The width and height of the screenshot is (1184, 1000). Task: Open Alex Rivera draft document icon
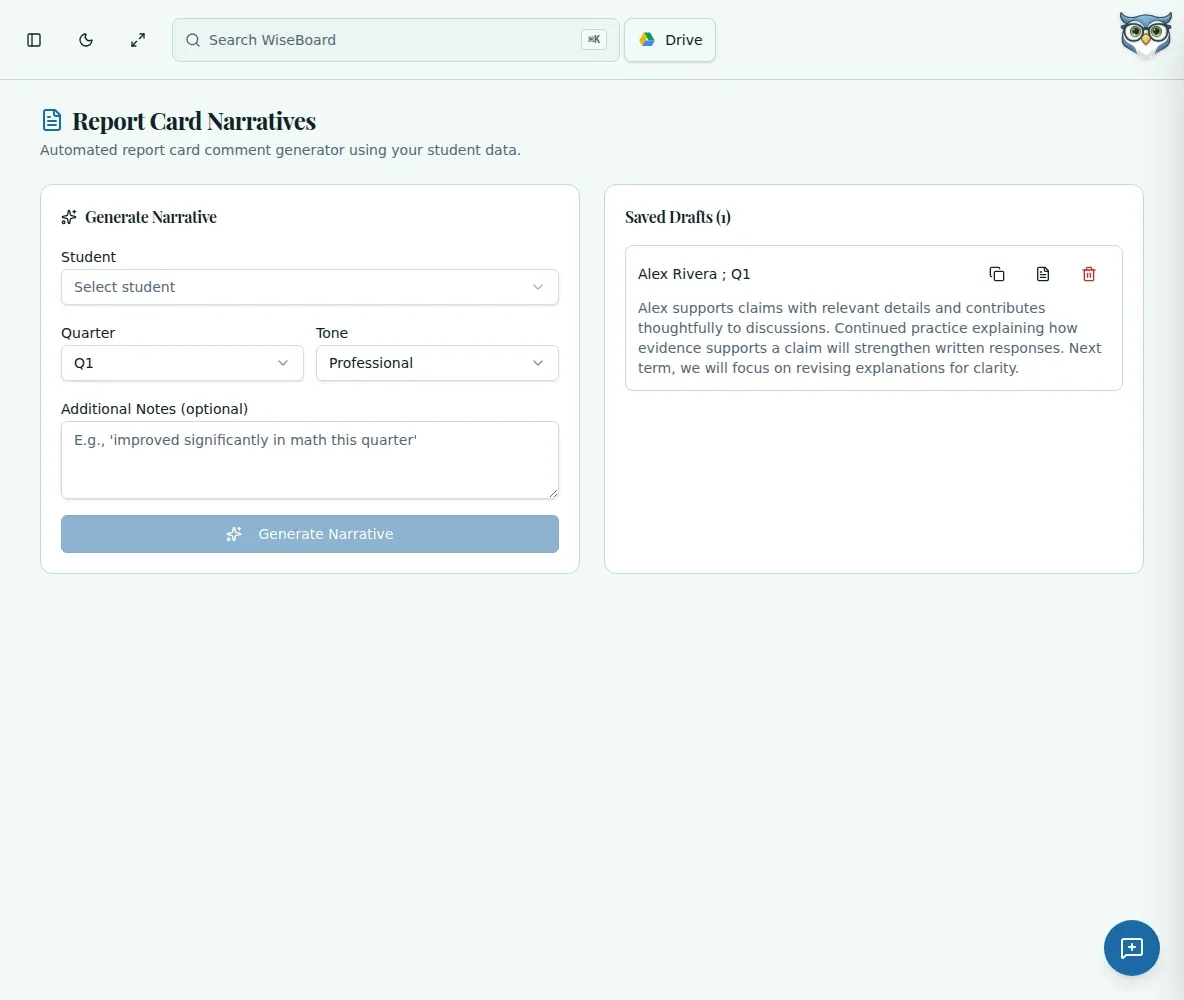tap(1043, 274)
